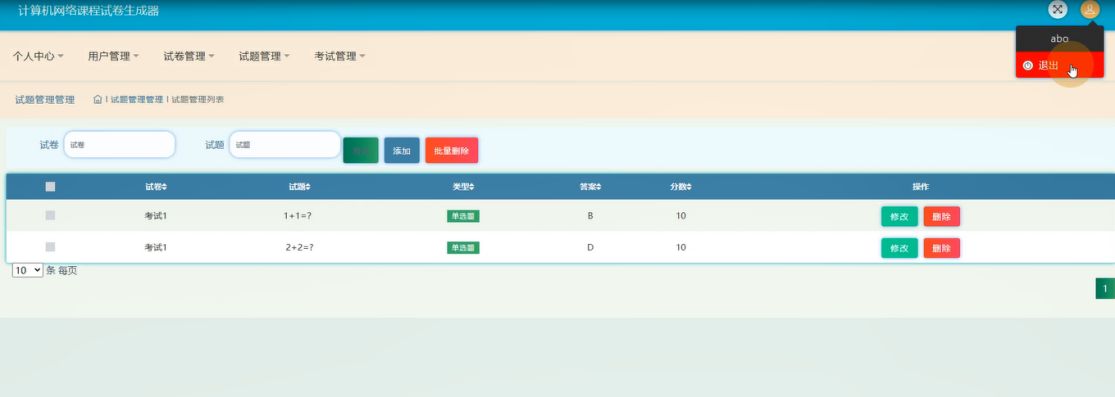The height and width of the screenshot is (397, 1115).
Task: Click the power icon beside 退出
Action: [1028, 65]
